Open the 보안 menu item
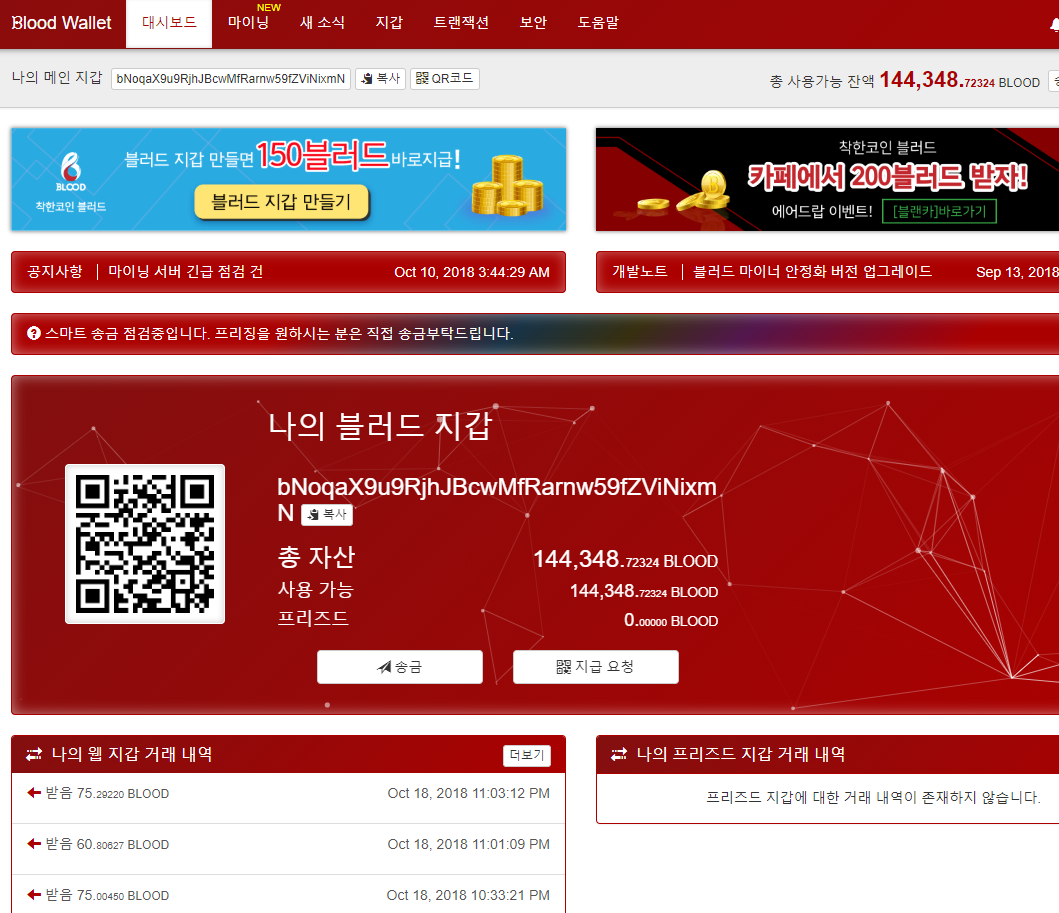Image resolution: width=1059 pixels, height=913 pixels. click(x=533, y=23)
